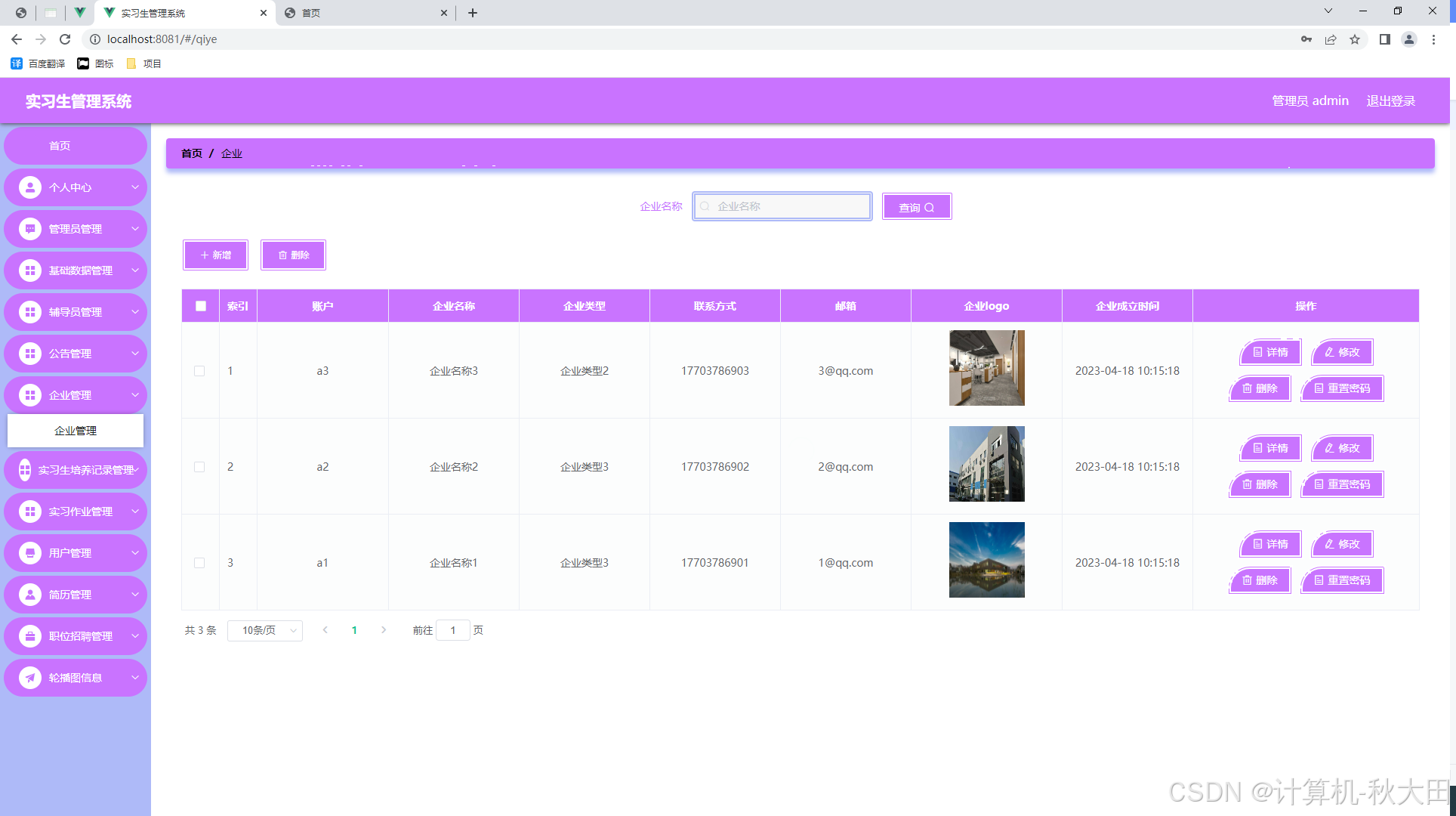Screen dimensions: 1456x816
Task: Open the 10条/页 page size dropdown
Action: (x=265, y=630)
